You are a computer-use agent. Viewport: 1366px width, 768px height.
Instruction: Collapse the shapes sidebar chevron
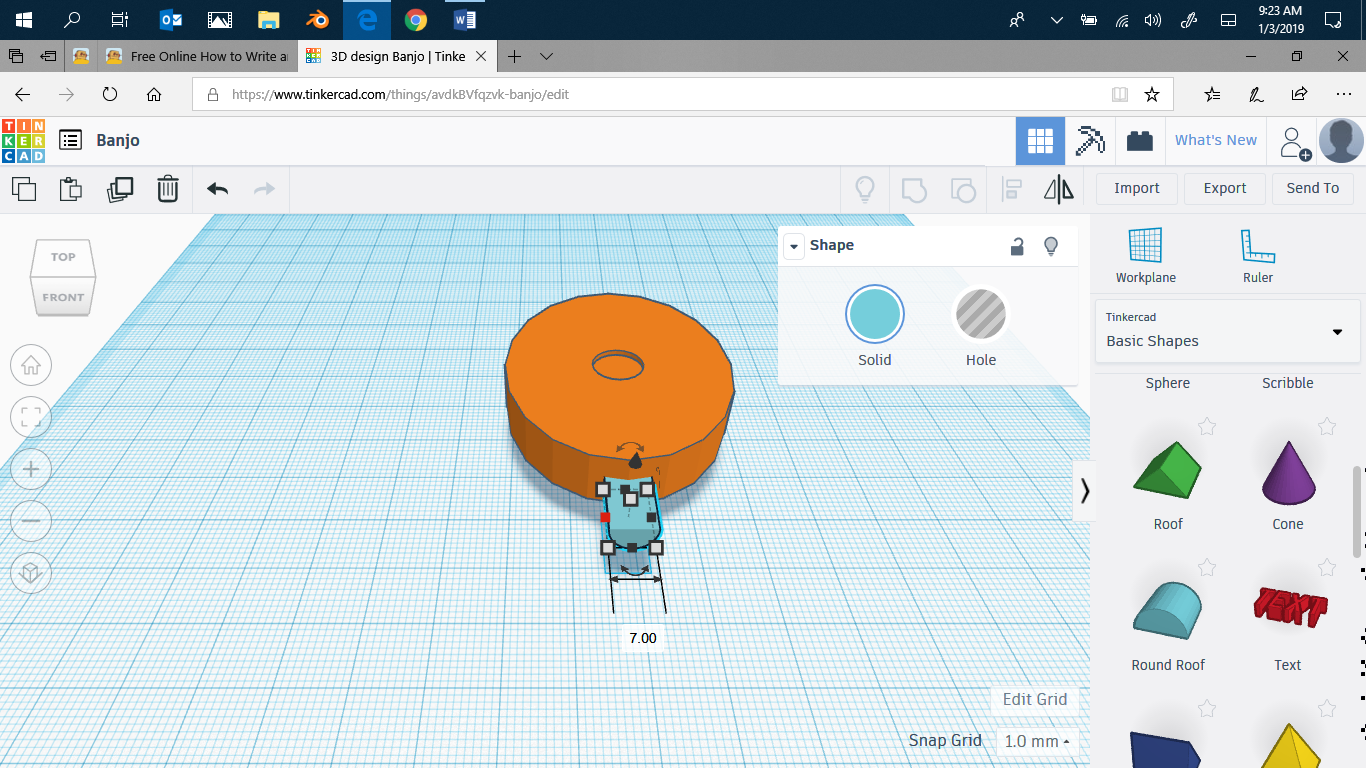[x=1085, y=490]
